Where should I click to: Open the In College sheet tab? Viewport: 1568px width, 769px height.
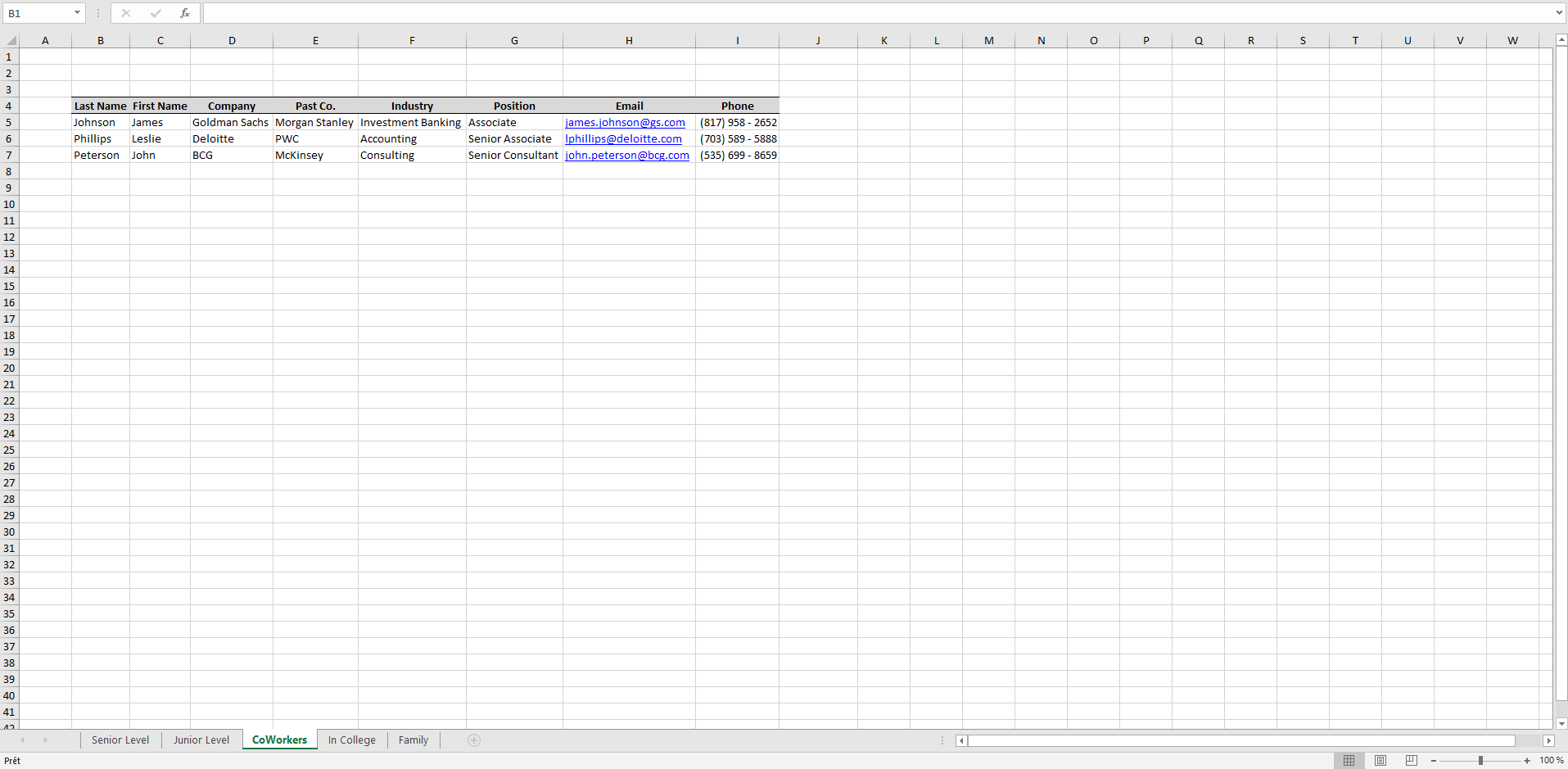pos(352,740)
